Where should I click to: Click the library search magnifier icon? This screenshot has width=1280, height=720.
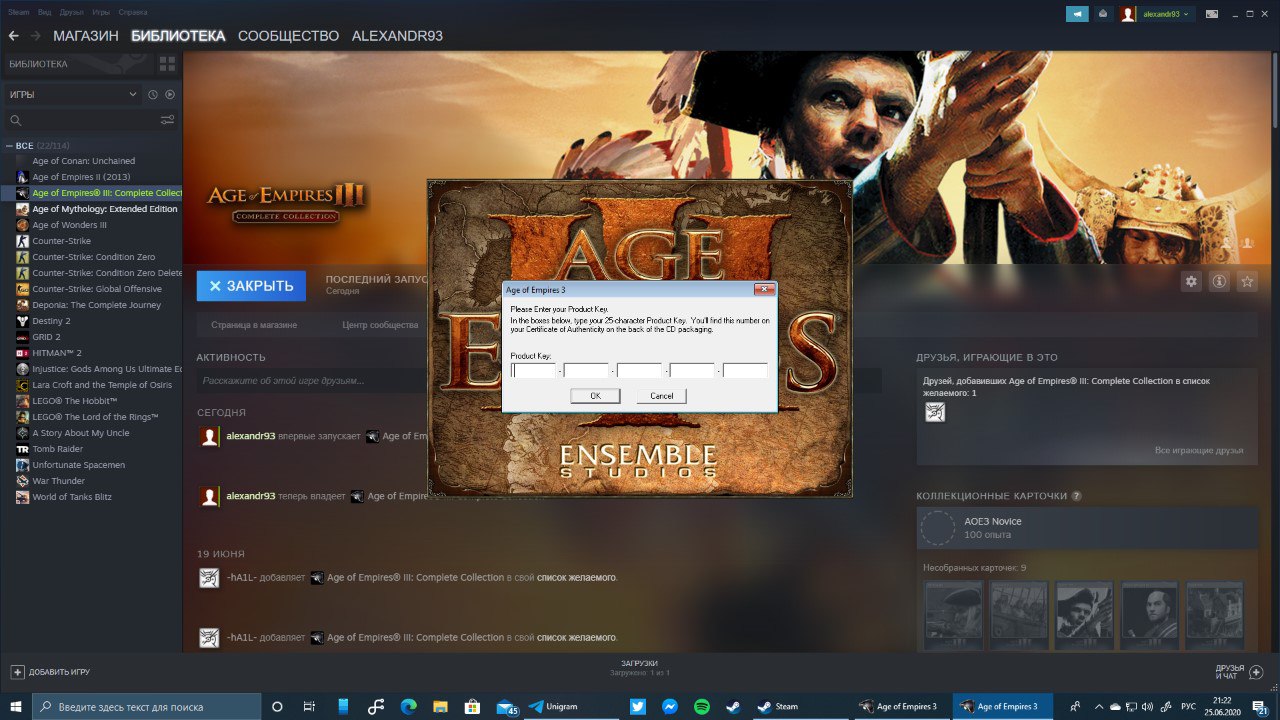pos(15,120)
